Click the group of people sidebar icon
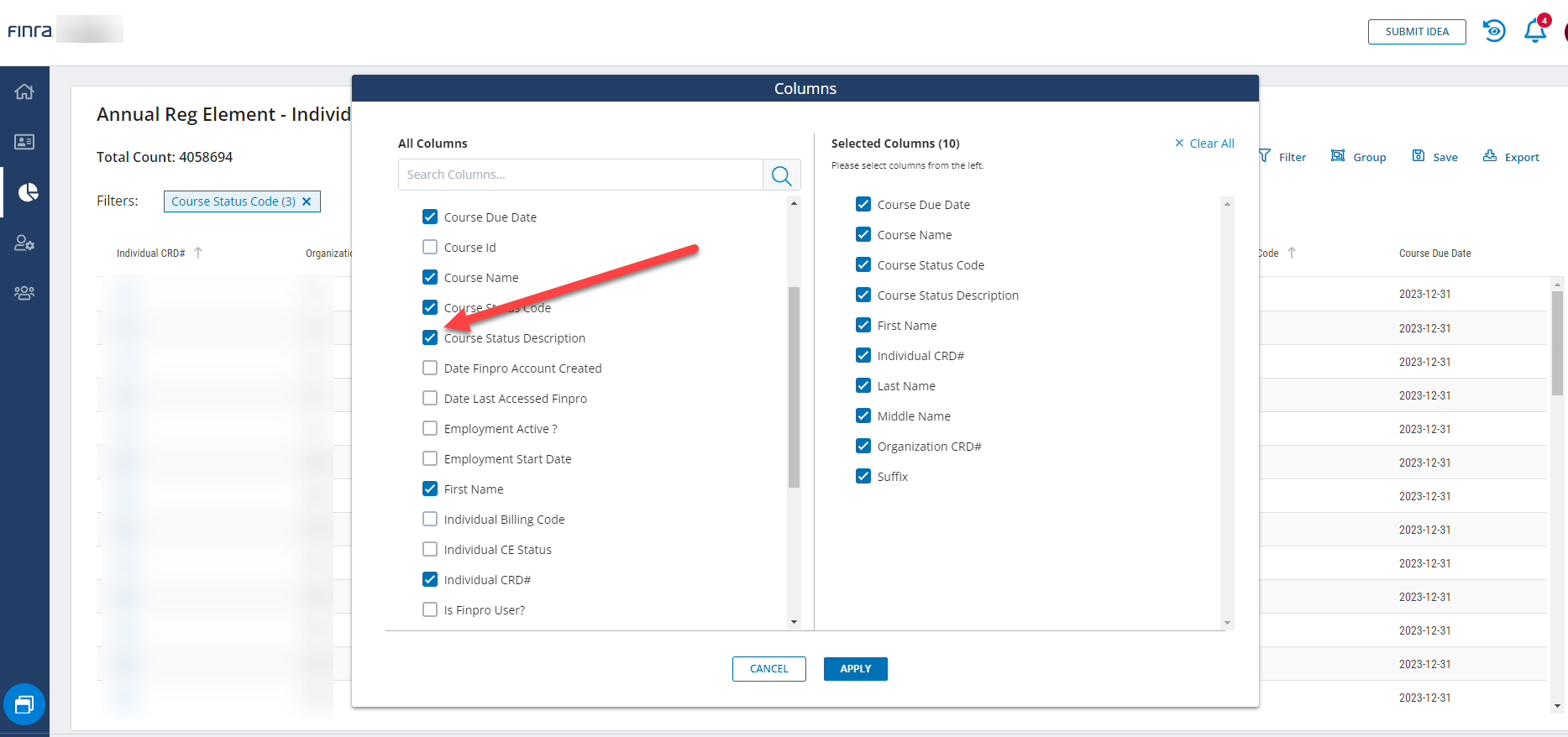Viewport: 1568px width, 737px height. (24, 293)
